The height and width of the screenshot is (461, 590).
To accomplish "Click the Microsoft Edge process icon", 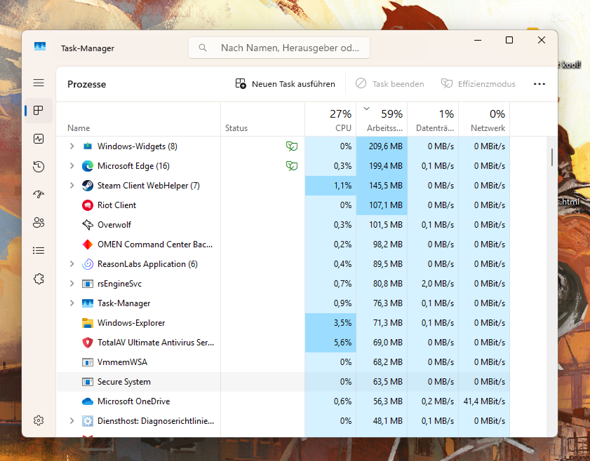I will (x=87, y=166).
